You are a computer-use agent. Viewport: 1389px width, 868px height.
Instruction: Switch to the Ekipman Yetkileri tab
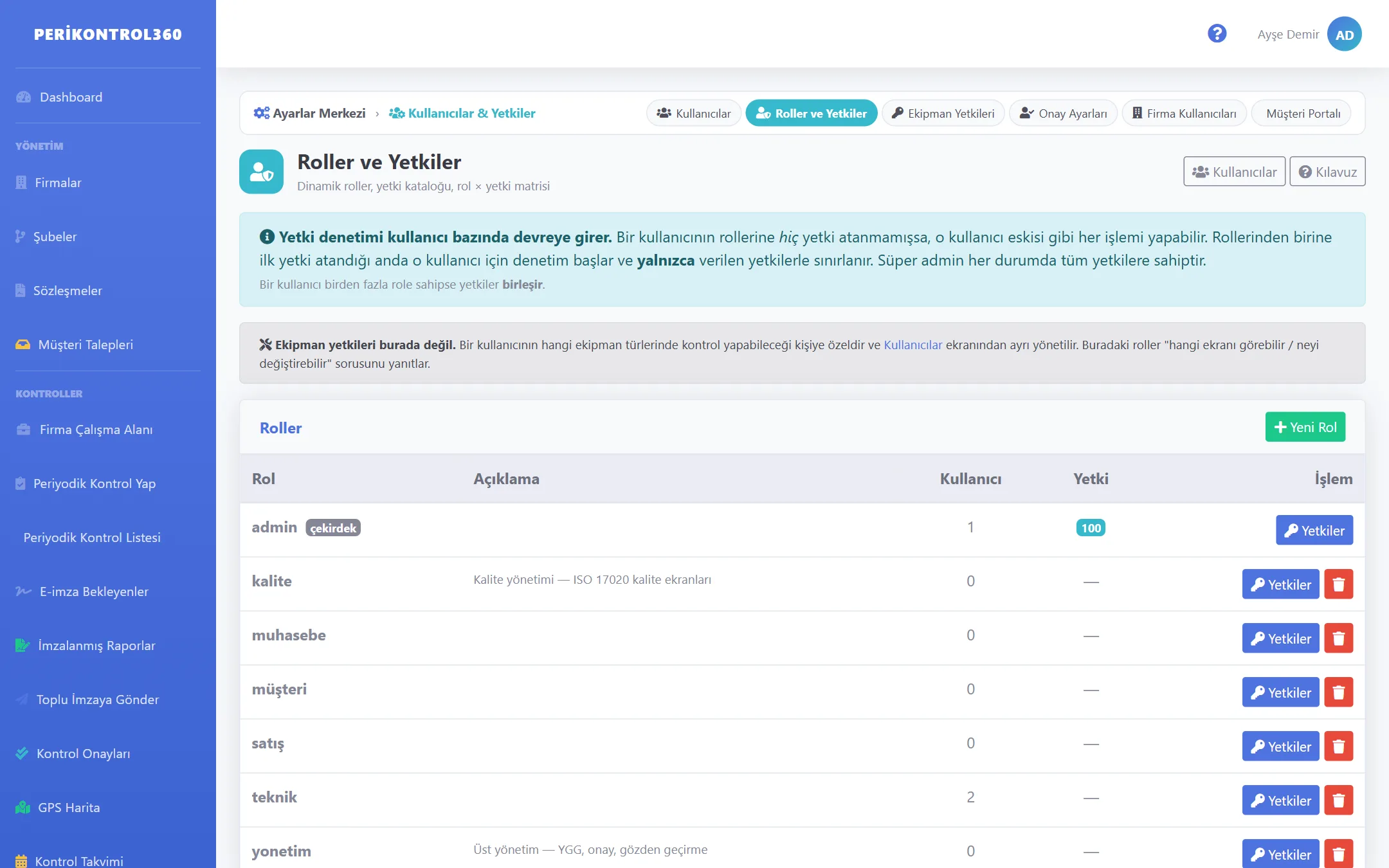[943, 113]
